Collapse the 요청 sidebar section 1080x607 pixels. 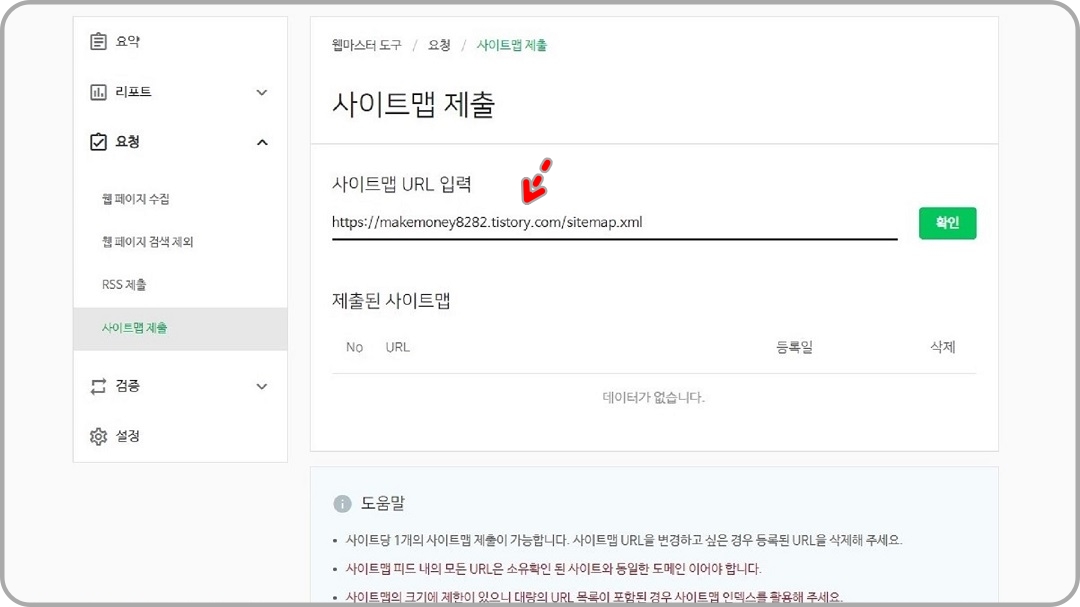click(x=262, y=141)
